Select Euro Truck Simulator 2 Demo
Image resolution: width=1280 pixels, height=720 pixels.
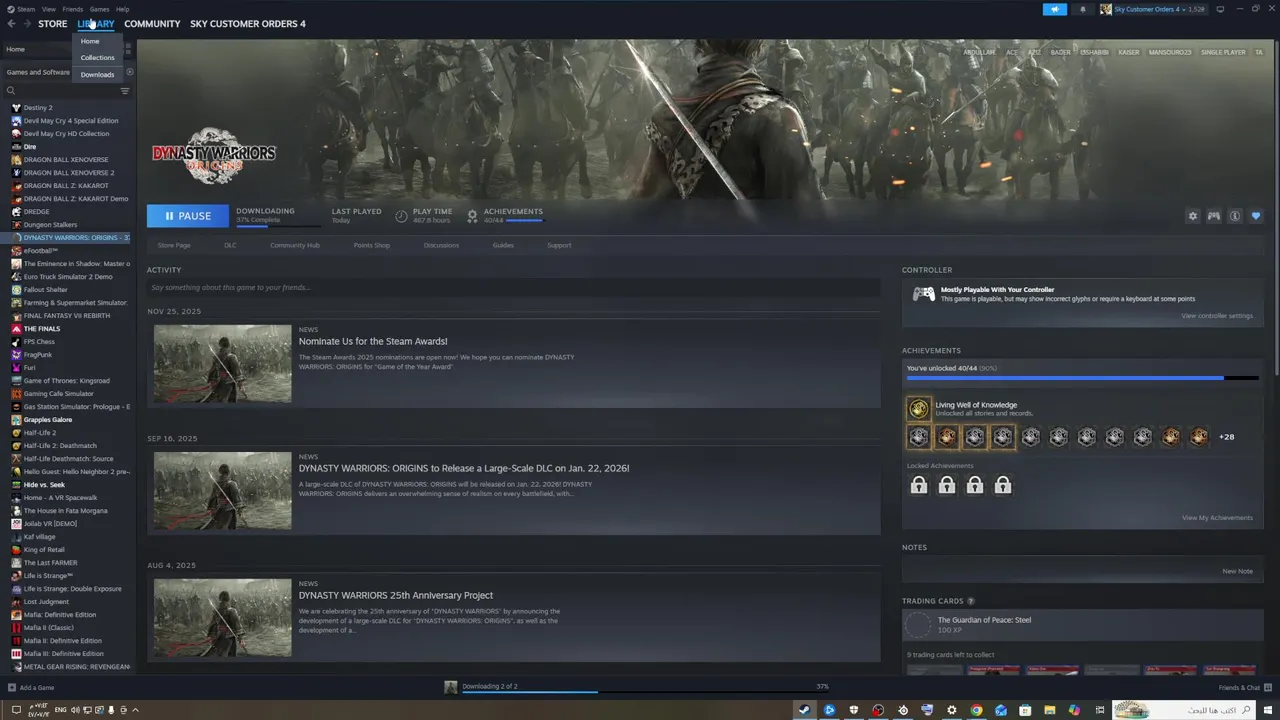click(x=70, y=276)
